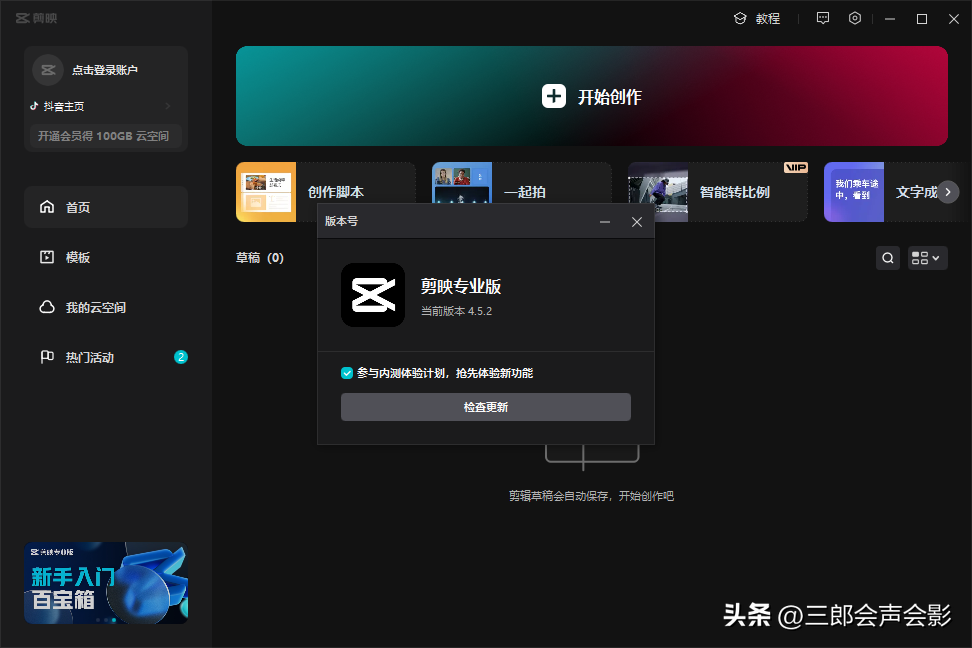
Task: Open the draft layout view dropdown
Action: click(x=927, y=258)
